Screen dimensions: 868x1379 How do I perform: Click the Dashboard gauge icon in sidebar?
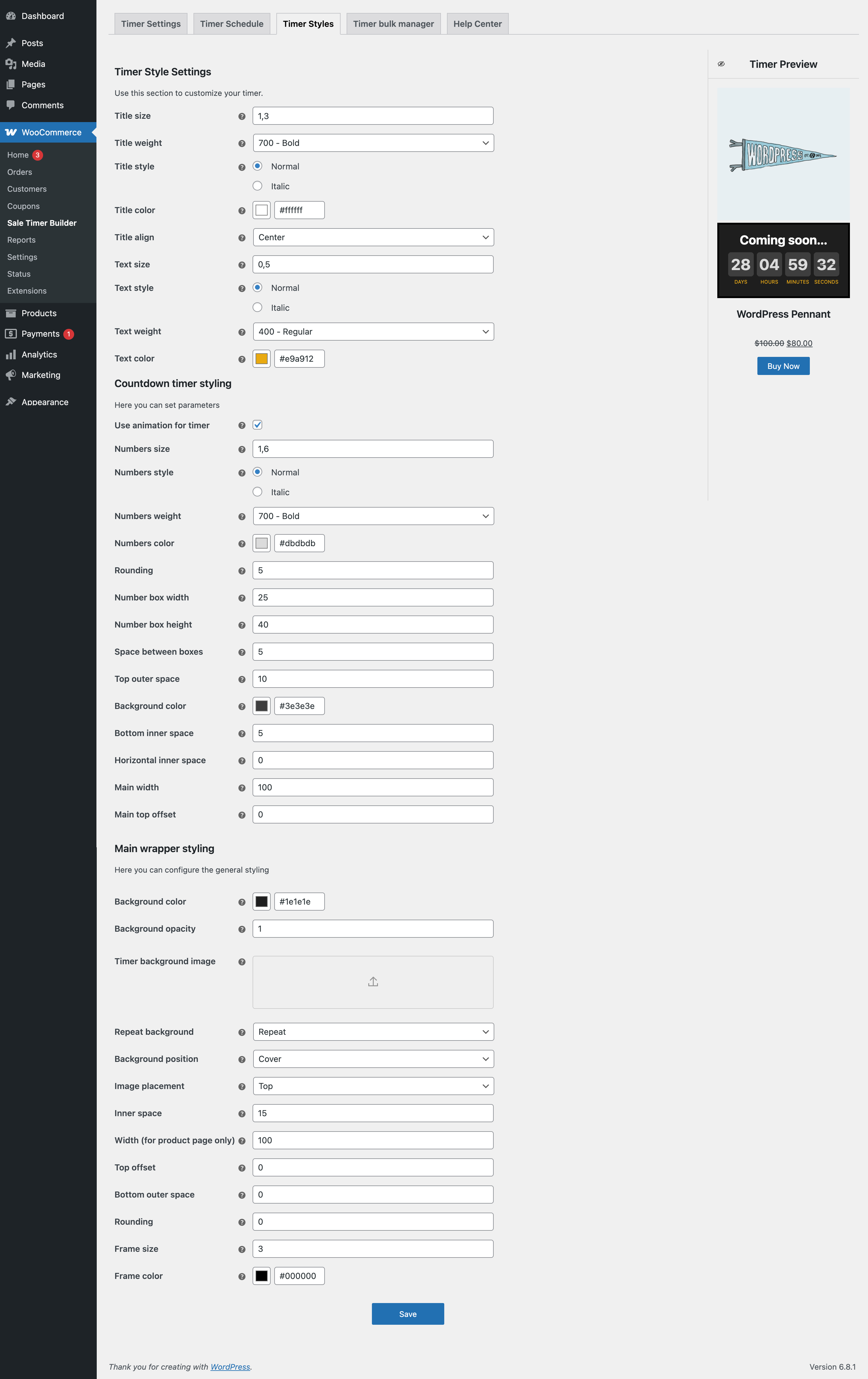[x=11, y=16]
